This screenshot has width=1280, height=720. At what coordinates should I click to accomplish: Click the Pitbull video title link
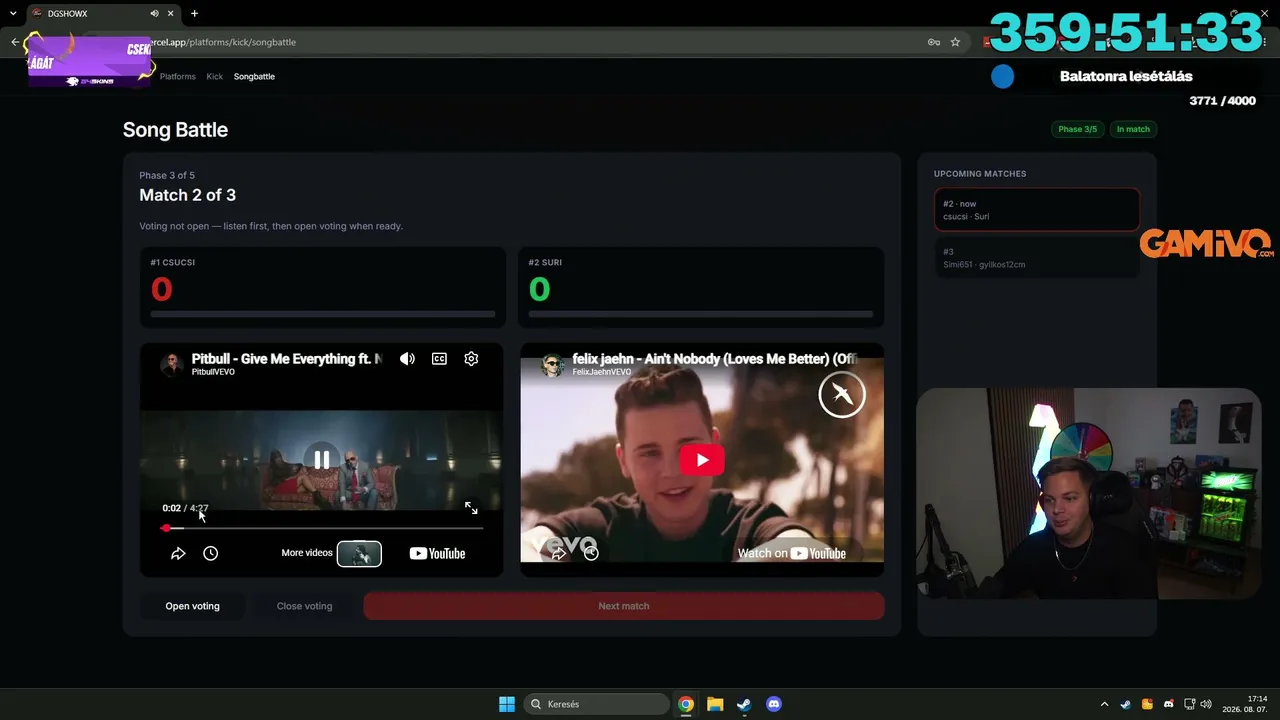tap(287, 358)
